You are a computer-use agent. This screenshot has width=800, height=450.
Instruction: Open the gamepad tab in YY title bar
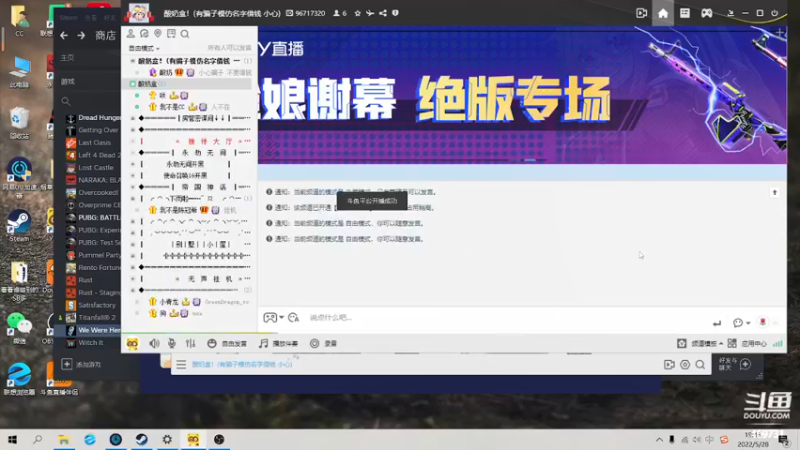pyautogui.click(x=707, y=13)
